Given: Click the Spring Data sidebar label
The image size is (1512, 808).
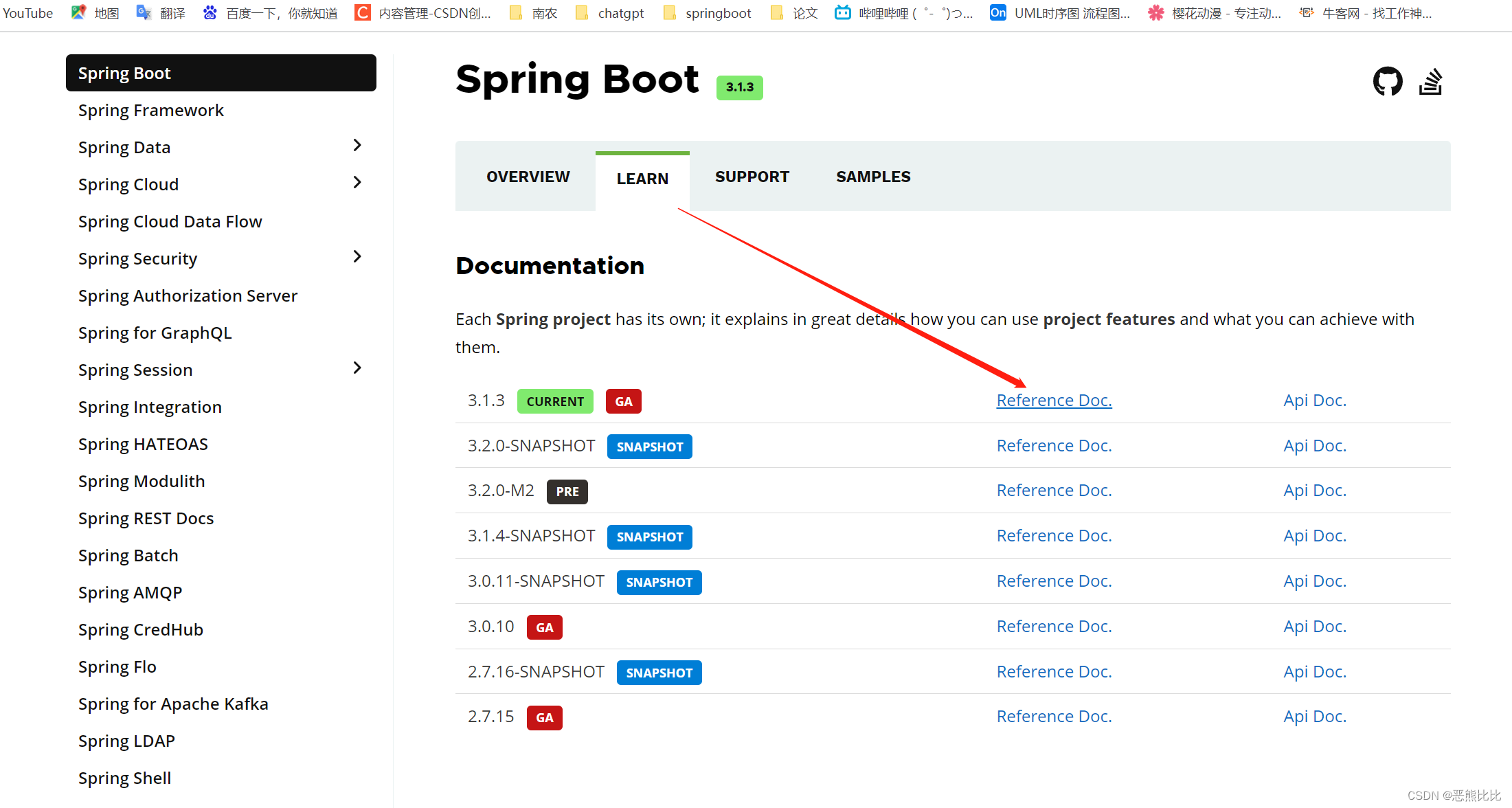Looking at the screenshot, I should coord(124,148).
